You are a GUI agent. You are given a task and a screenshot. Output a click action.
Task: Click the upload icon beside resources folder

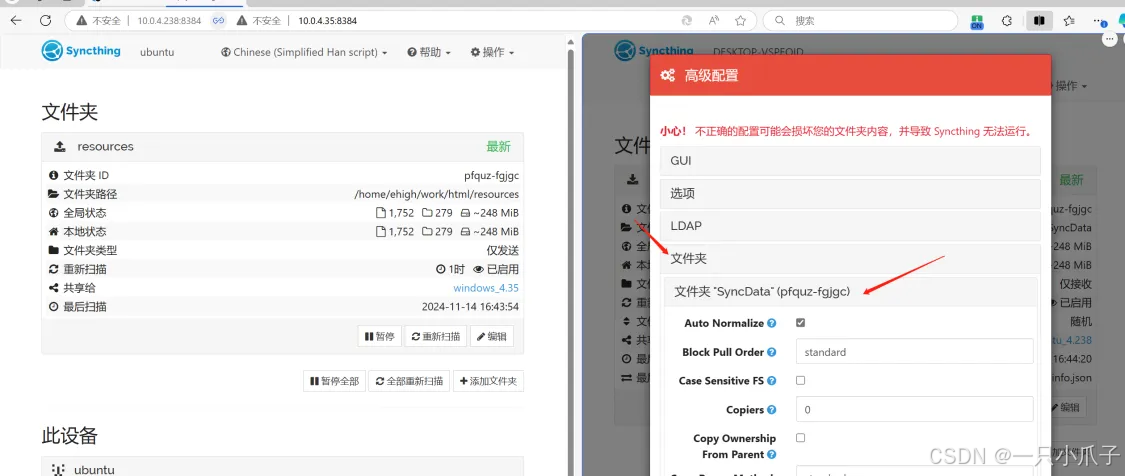coord(60,146)
